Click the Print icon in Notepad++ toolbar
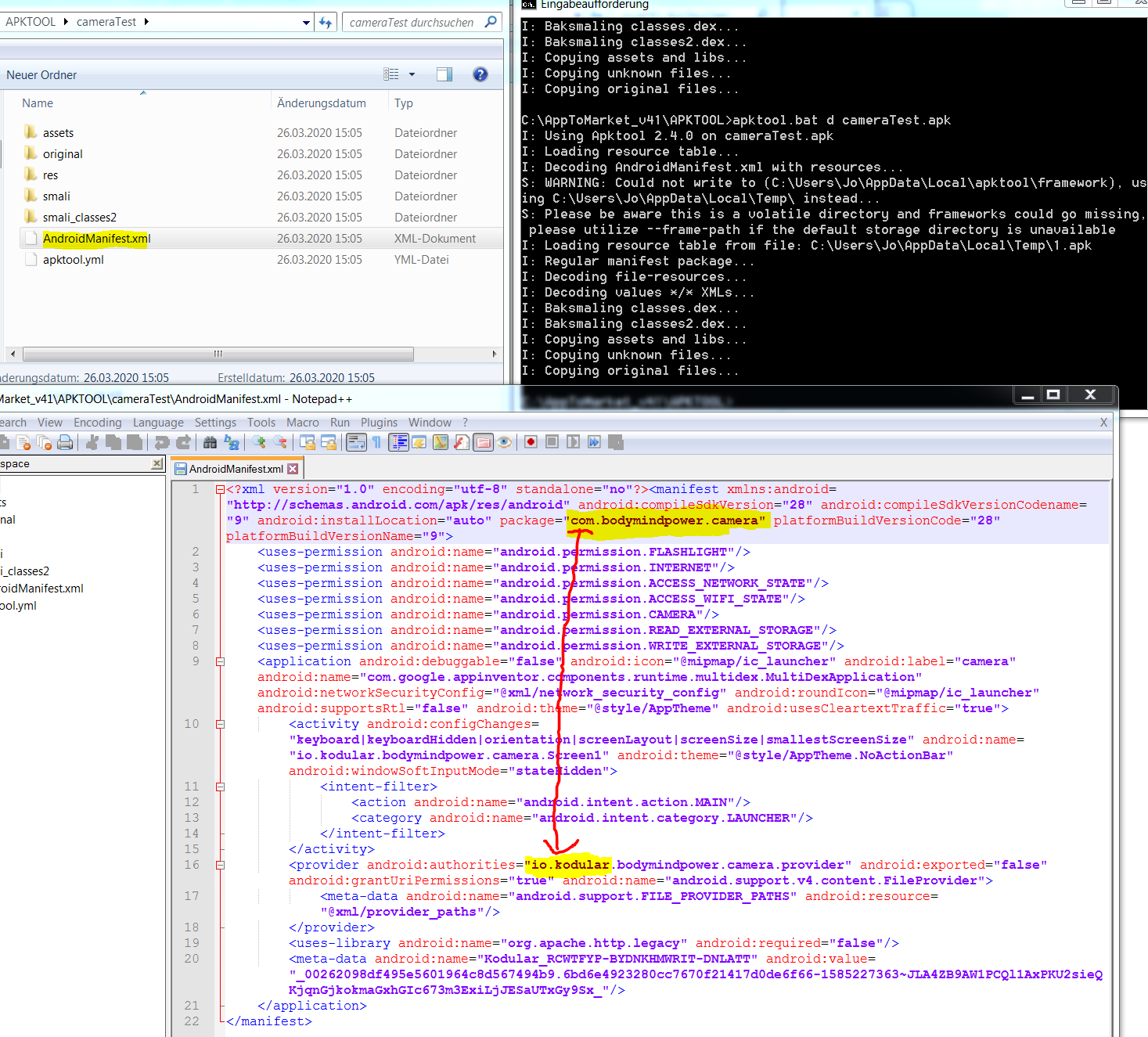The width and height of the screenshot is (1148, 1037). coord(65,442)
